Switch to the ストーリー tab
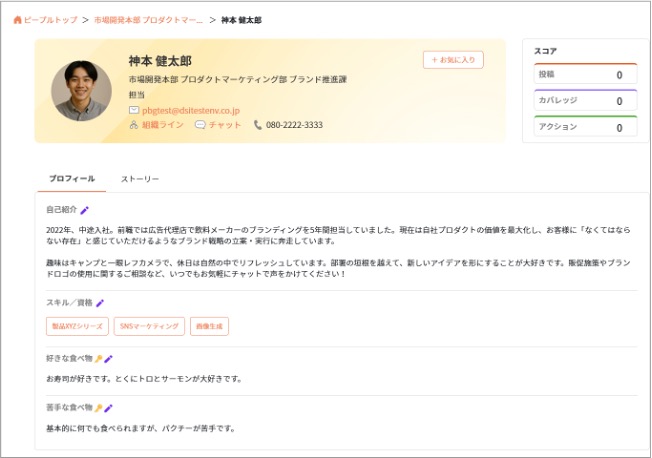The width and height of the screenshot is (652, 458). point(140,179)
